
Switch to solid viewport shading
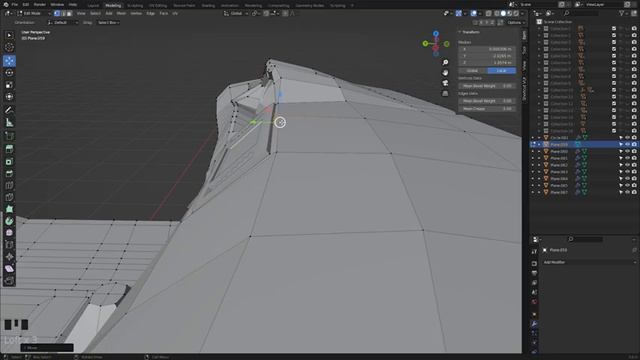tap(503, 13)
